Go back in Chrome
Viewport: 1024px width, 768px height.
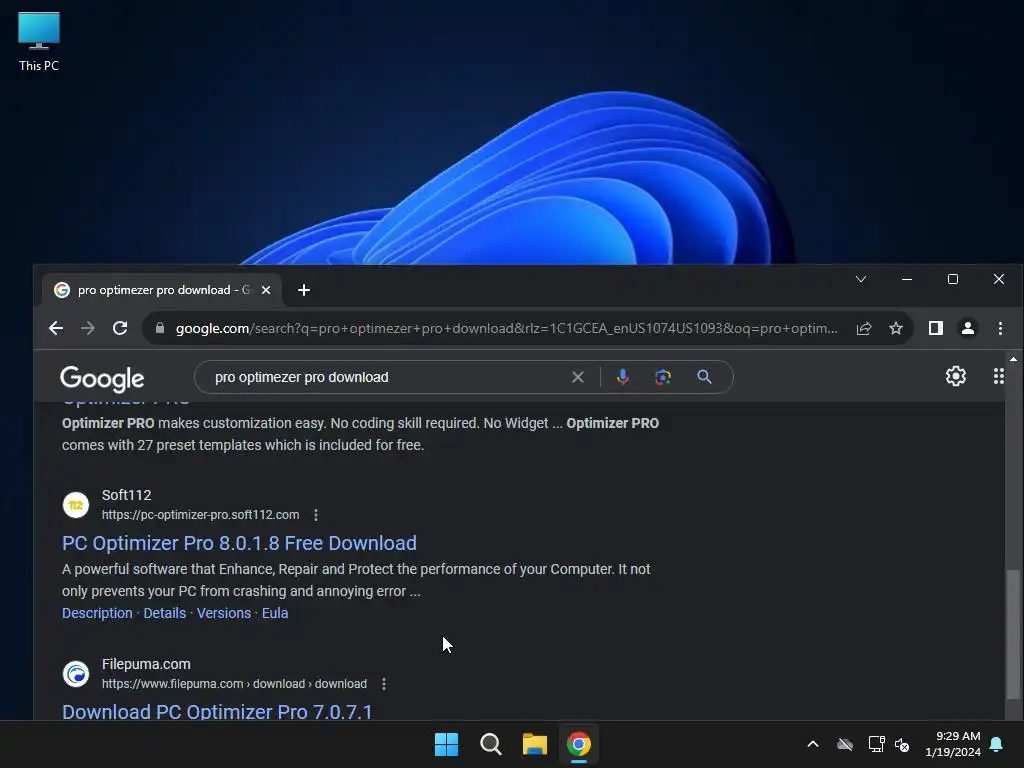pyautogui.click(x=56, y=328)
